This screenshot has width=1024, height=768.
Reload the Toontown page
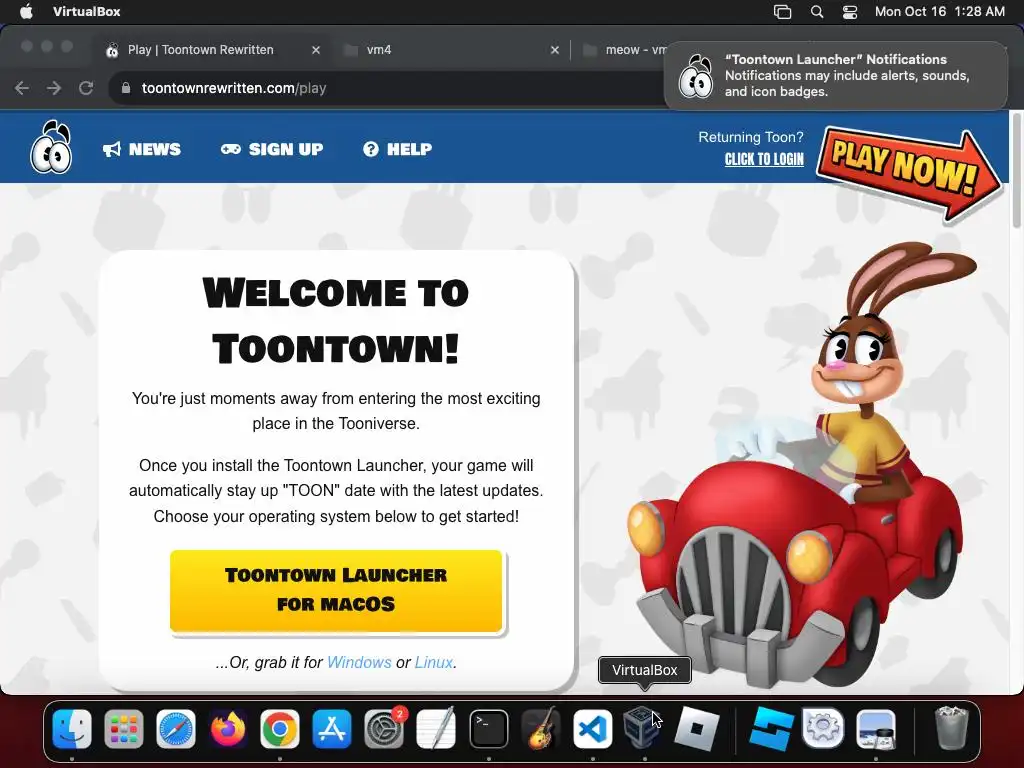tap(86, 88)
